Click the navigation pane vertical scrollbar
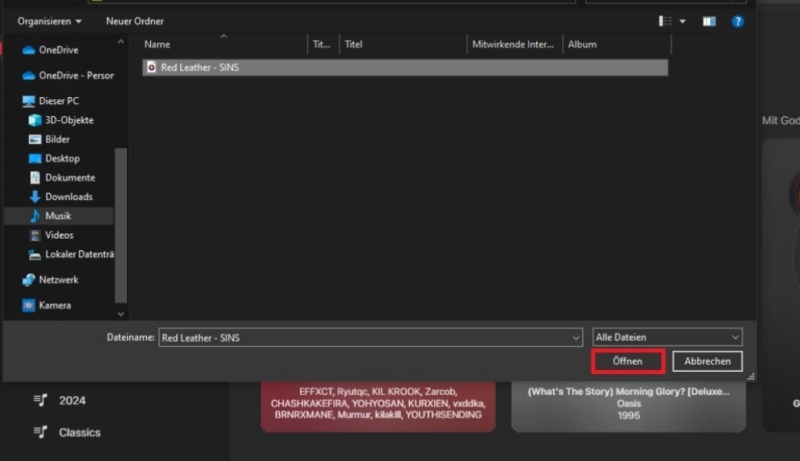The width and height of the screenshot is (800, 461). [121, 220]
